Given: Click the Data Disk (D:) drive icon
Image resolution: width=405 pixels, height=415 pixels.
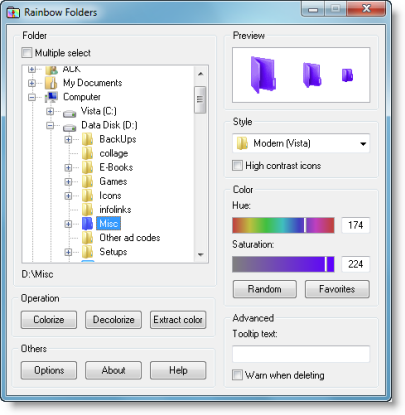Looking at the screenshot, I should (x=70, y=127).
